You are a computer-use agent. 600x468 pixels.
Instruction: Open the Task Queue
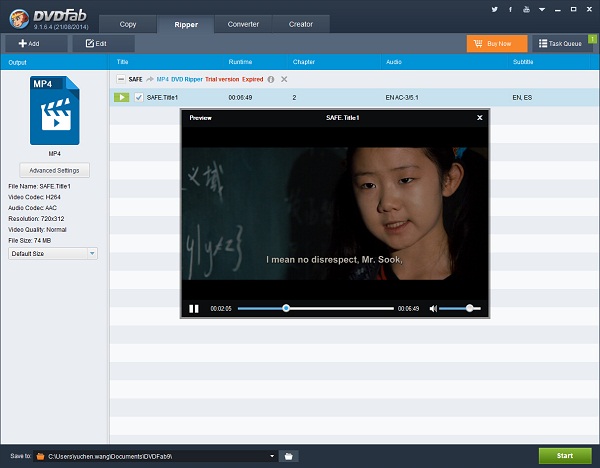(560, 44)
